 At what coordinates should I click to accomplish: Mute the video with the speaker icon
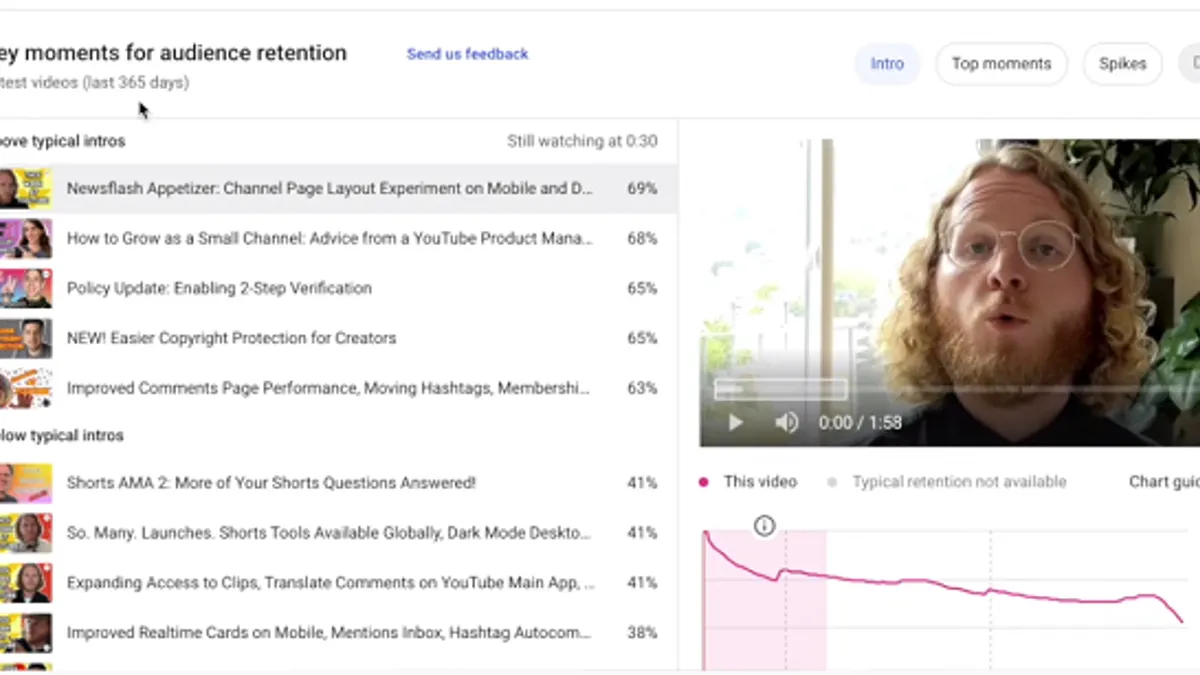(787, 423)
